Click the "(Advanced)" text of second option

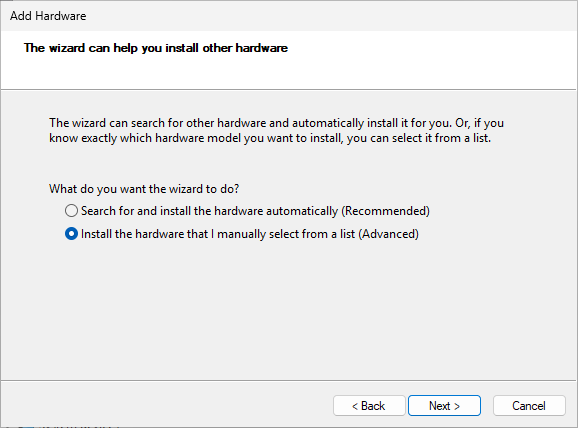click(x=389, y=234)
